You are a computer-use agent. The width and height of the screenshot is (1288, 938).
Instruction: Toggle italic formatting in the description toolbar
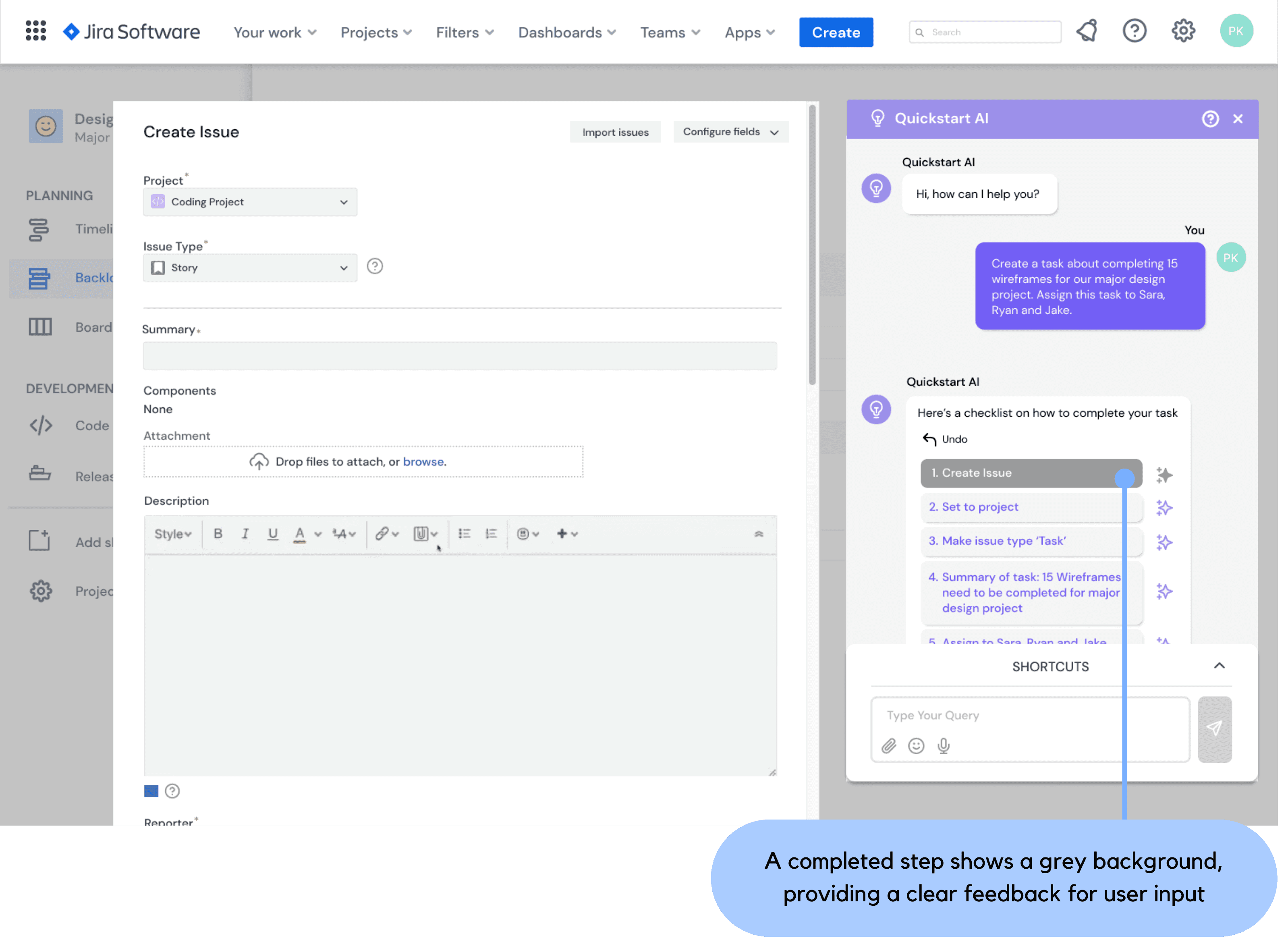[x=245, y=534]
